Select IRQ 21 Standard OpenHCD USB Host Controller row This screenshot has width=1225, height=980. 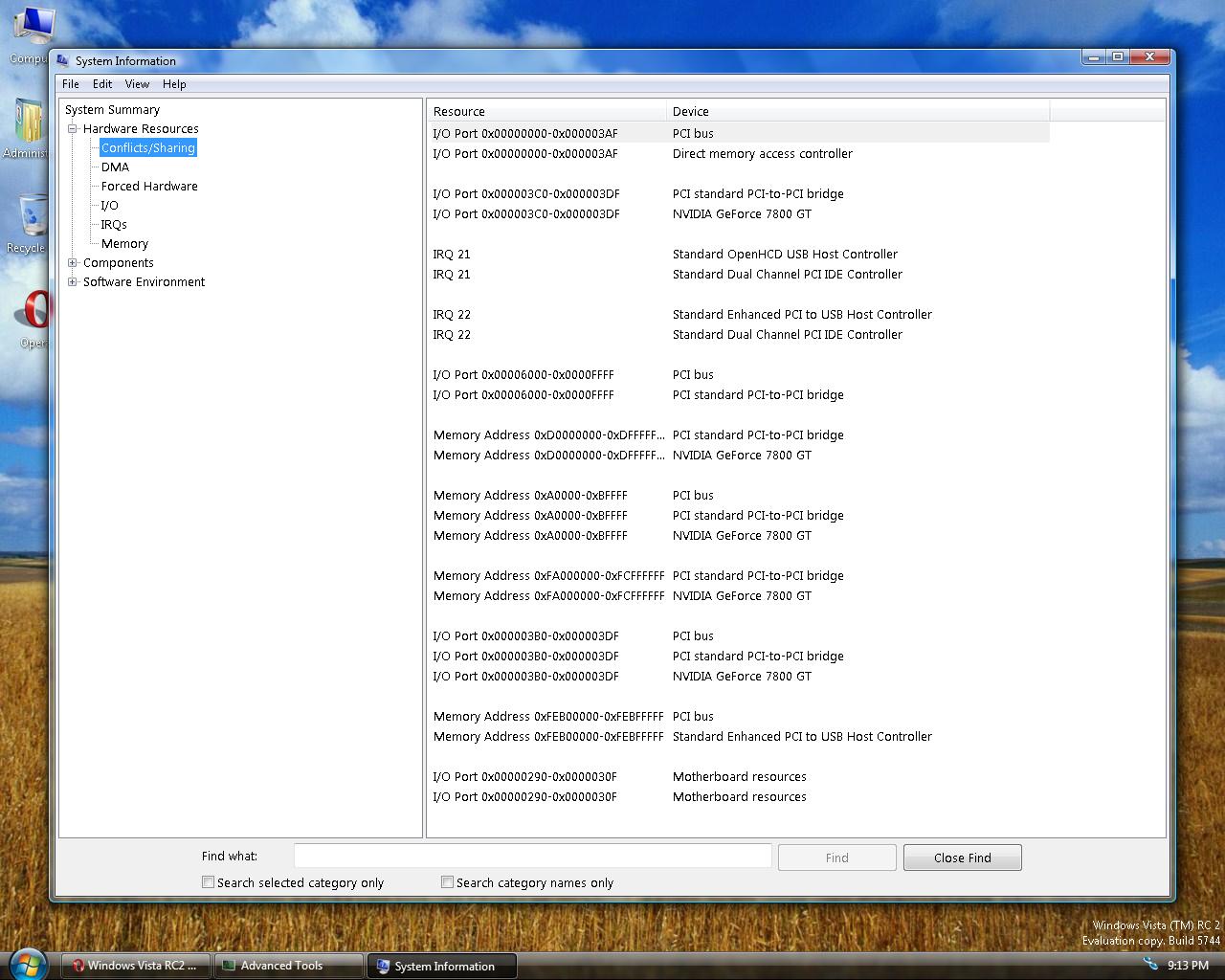(x=739, y=254)
